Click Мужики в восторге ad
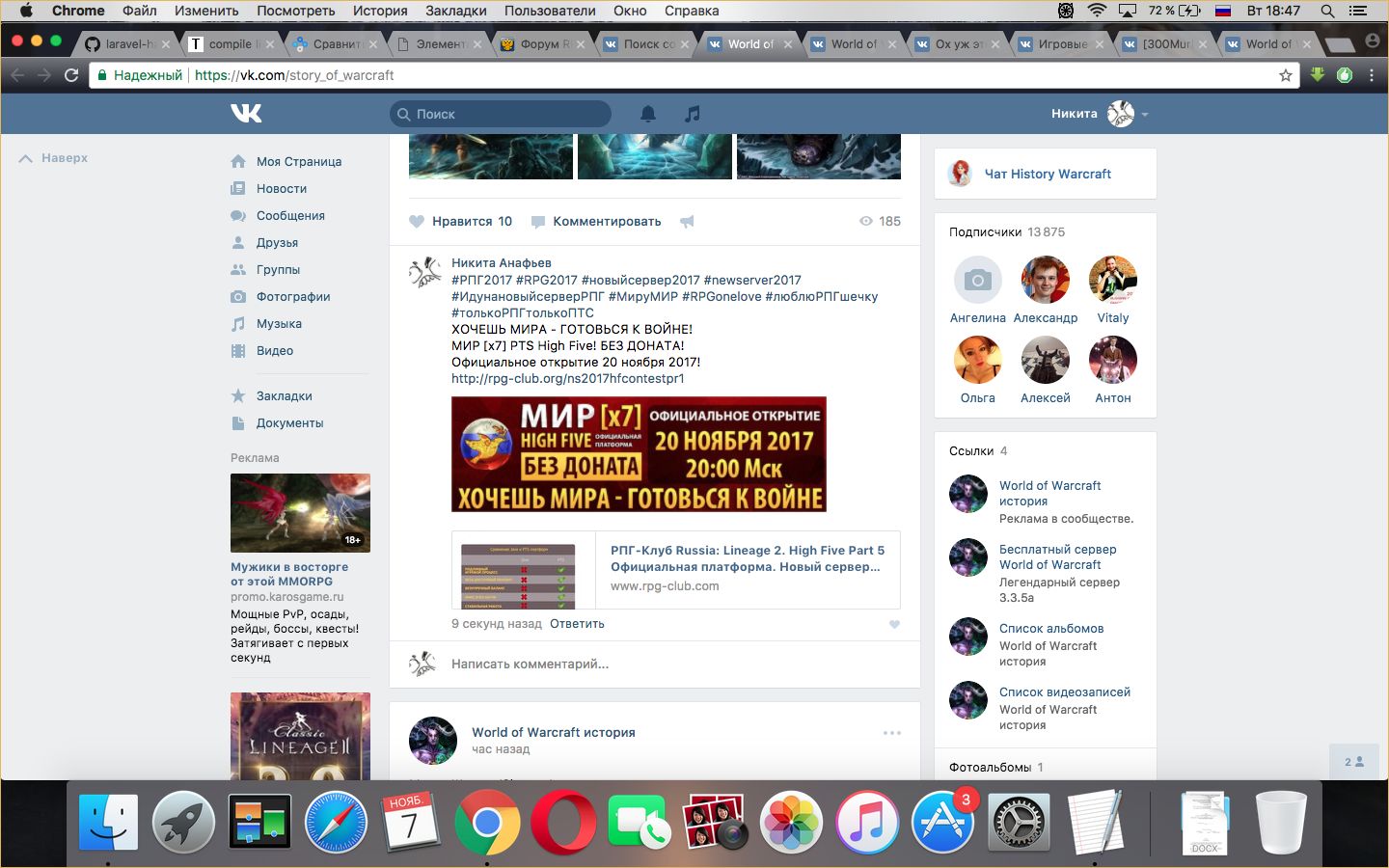Viewport: 1389px width, 868px height. coord(289,574)
